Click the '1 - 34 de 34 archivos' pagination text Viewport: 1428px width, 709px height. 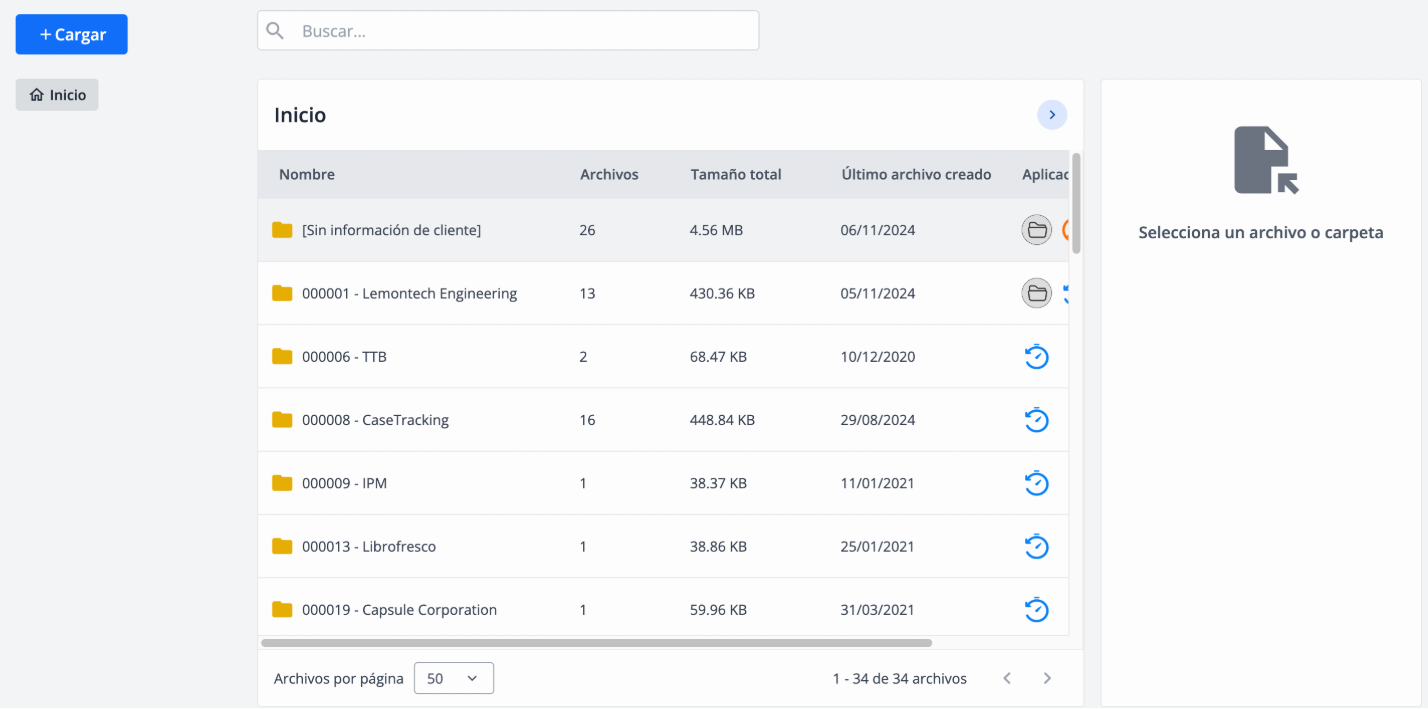tap(900, 678)
